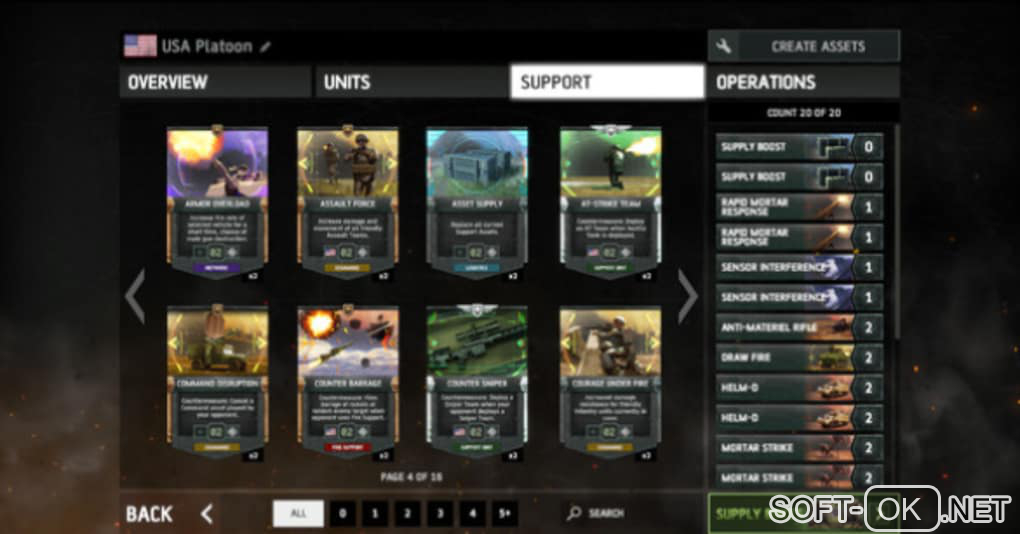Switch to the Units tab

[x=411, y=82]
